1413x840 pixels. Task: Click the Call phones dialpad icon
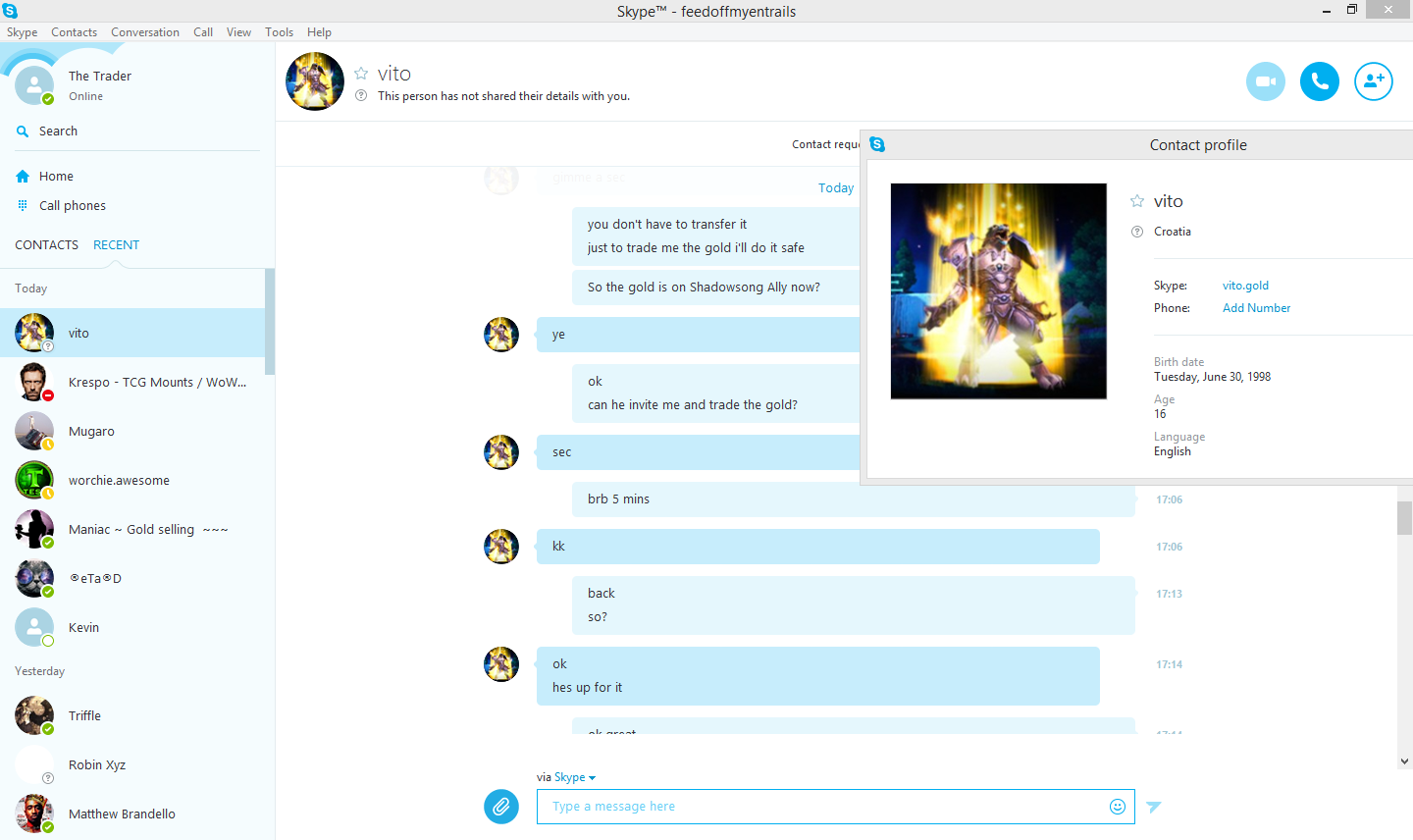(23, 206)
